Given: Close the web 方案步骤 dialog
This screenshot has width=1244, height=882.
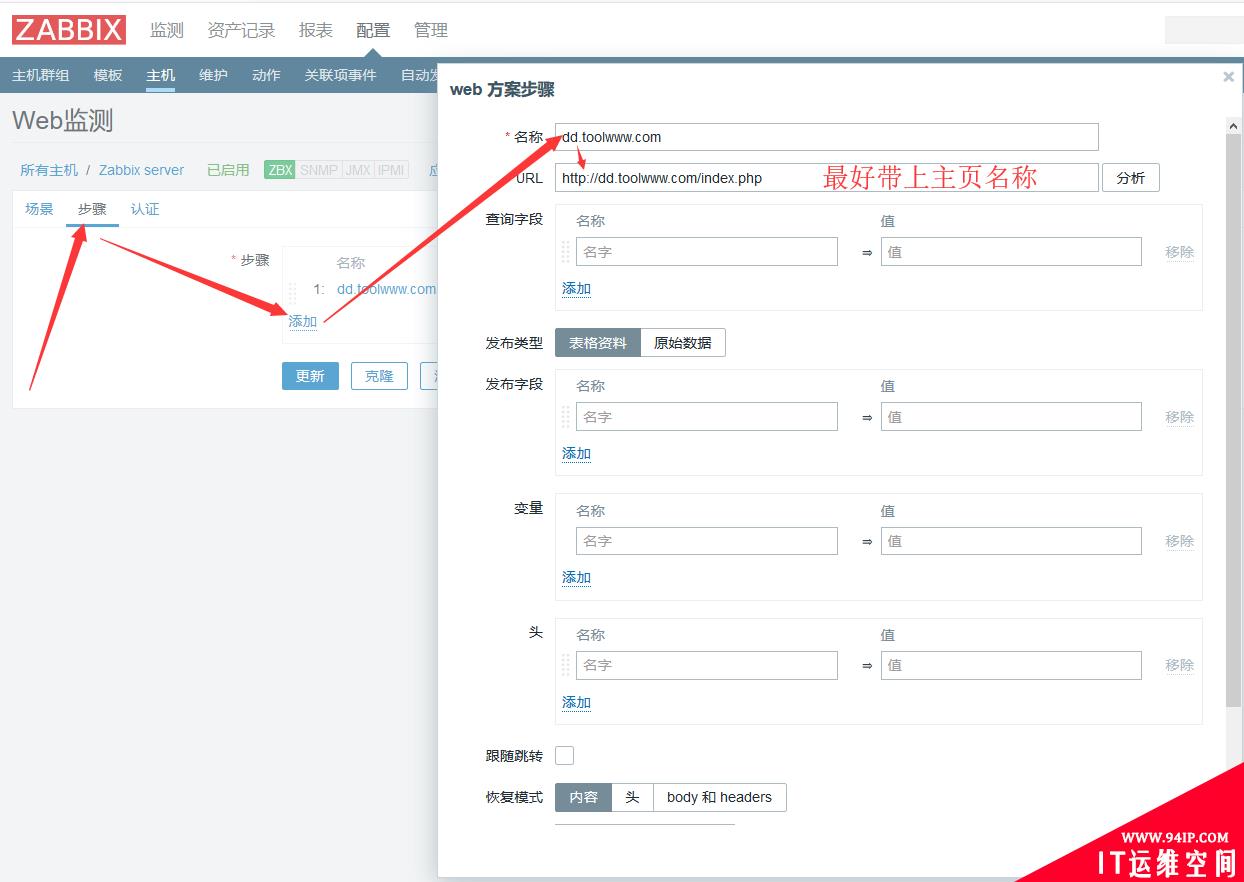Looking at the screenshot, I should point(1228,77).
